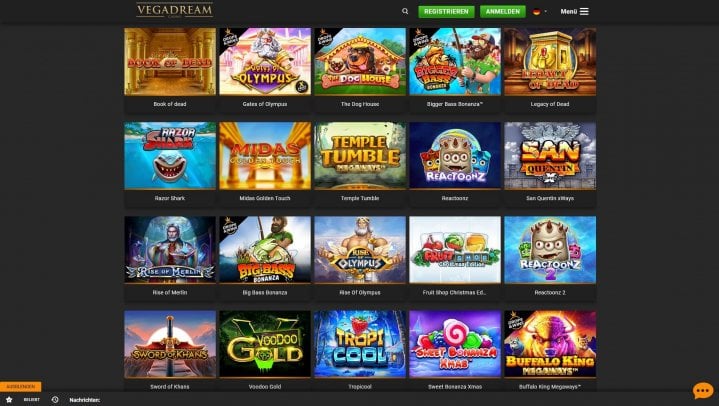This screenshot has height=406, width=719.
Task: Open the Menü navigation
Action: 569,11
